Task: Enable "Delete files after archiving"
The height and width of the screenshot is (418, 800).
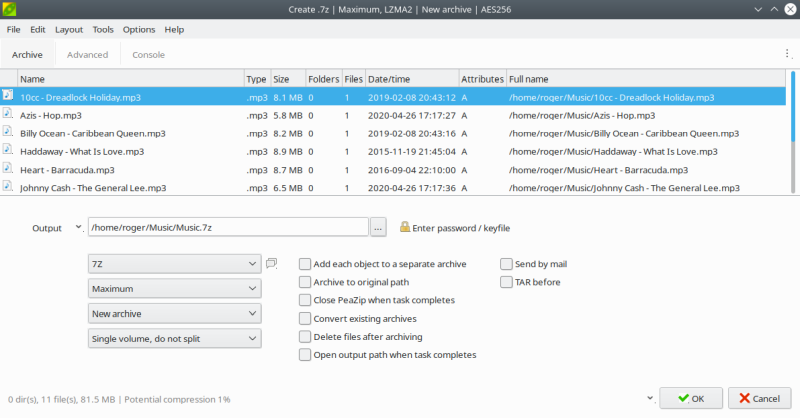Action: coord(305,336)
